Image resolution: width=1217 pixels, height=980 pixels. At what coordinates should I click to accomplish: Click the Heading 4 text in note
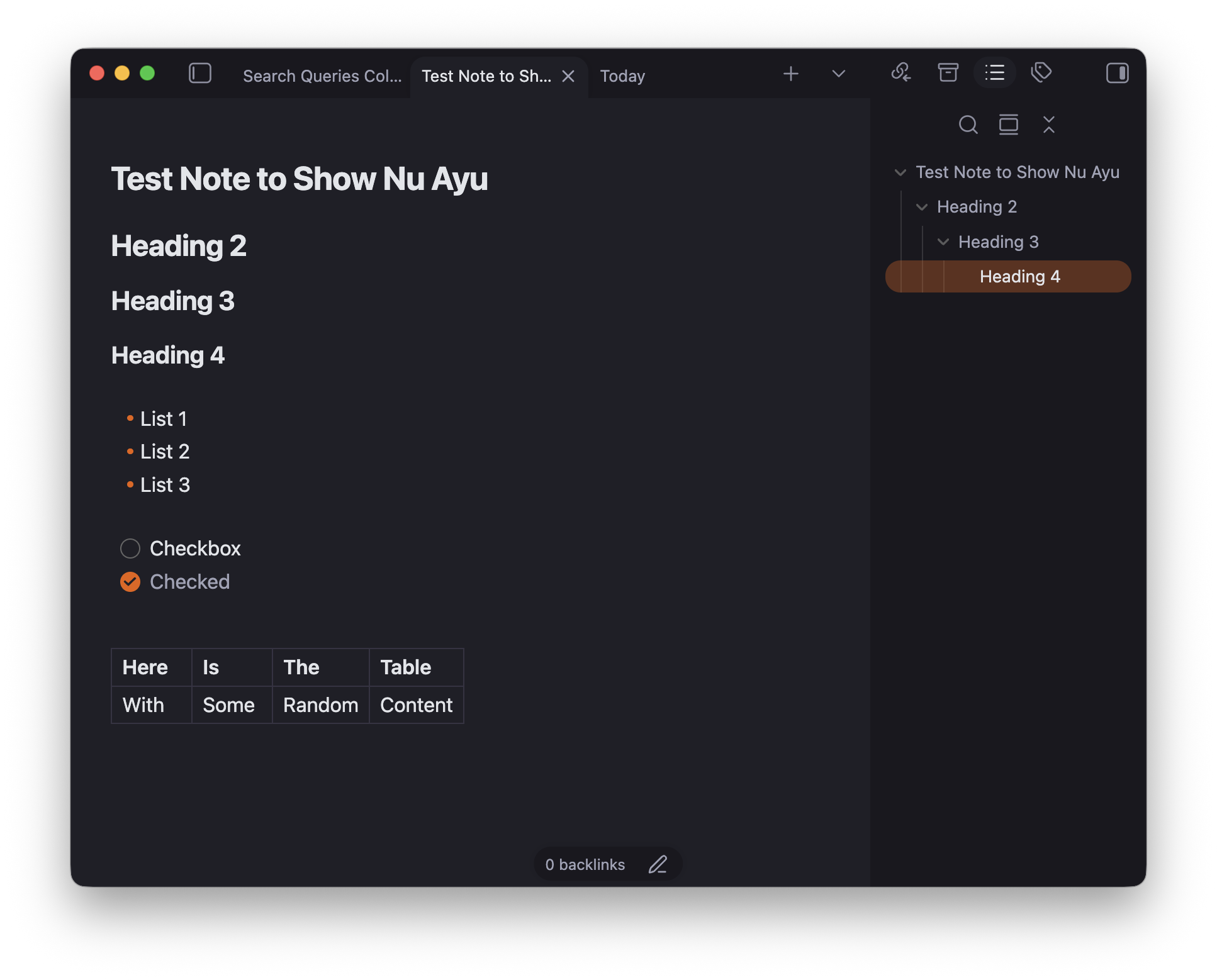[168, 355]
